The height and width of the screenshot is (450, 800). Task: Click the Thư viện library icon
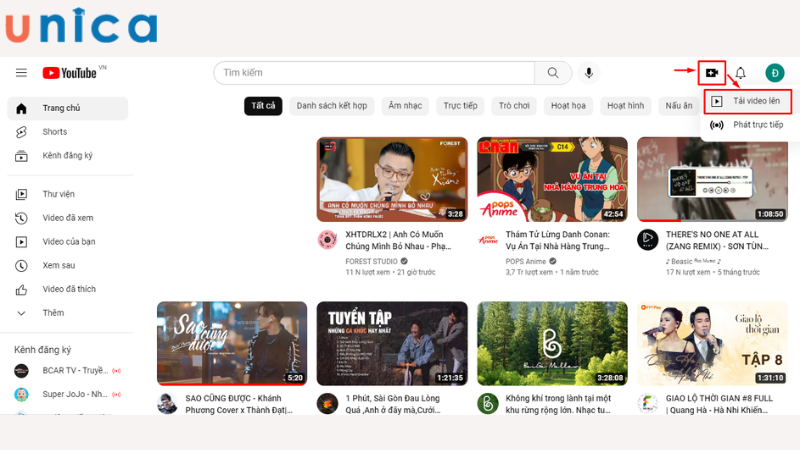(x=21, y=194)
